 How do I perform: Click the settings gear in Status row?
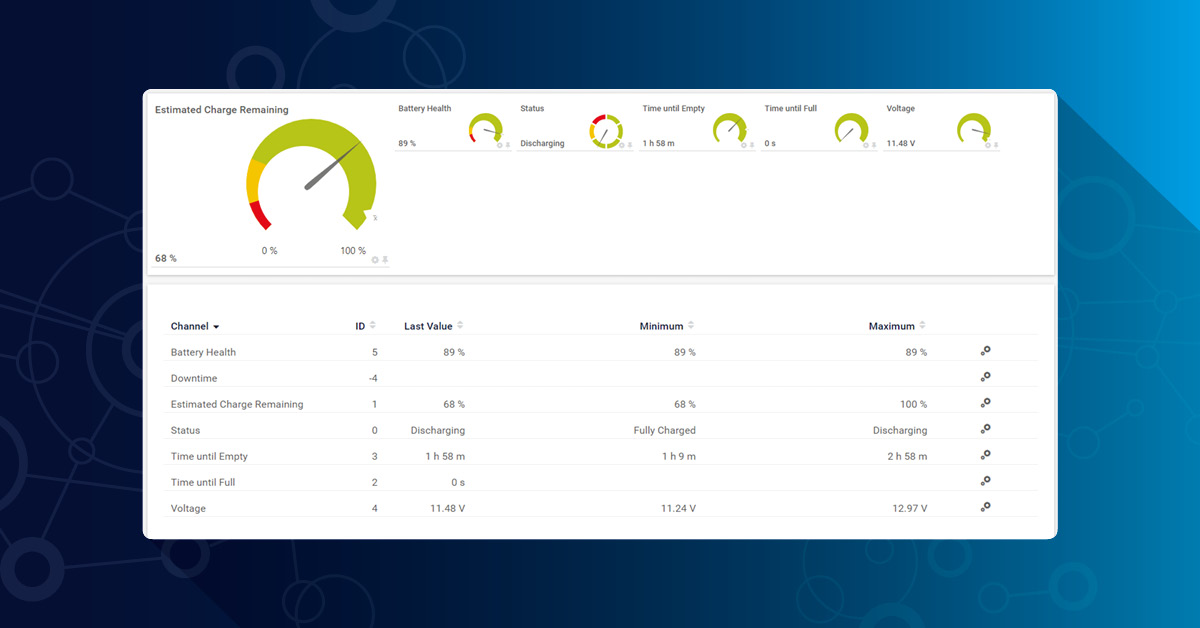click(985, 429)
